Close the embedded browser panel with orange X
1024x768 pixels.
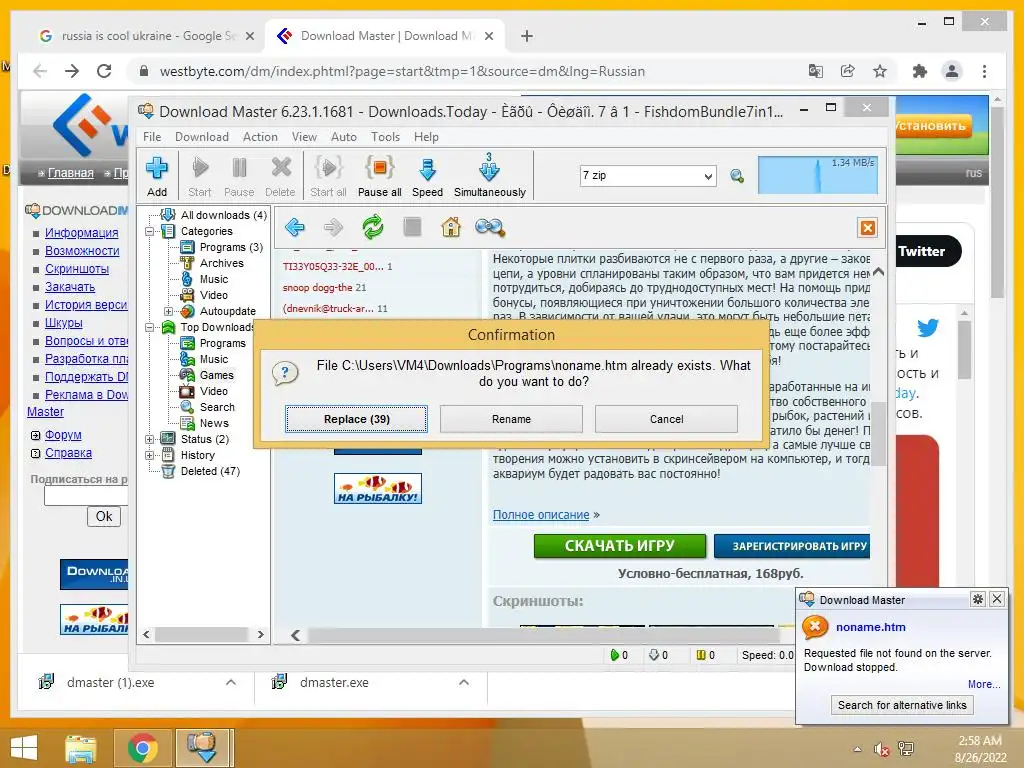[867, 228]
